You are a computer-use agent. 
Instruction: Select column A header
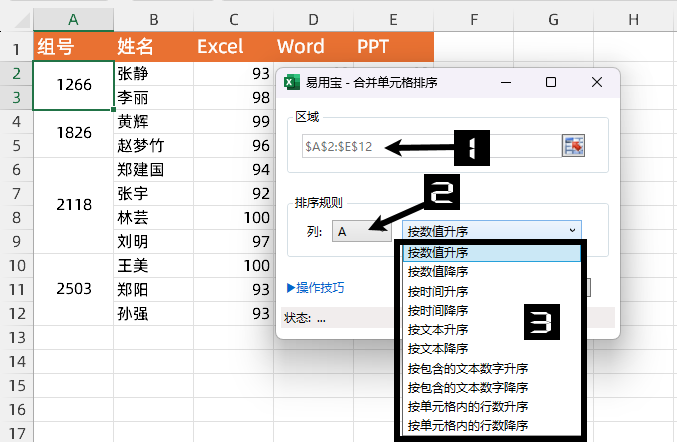pos(73,19)
